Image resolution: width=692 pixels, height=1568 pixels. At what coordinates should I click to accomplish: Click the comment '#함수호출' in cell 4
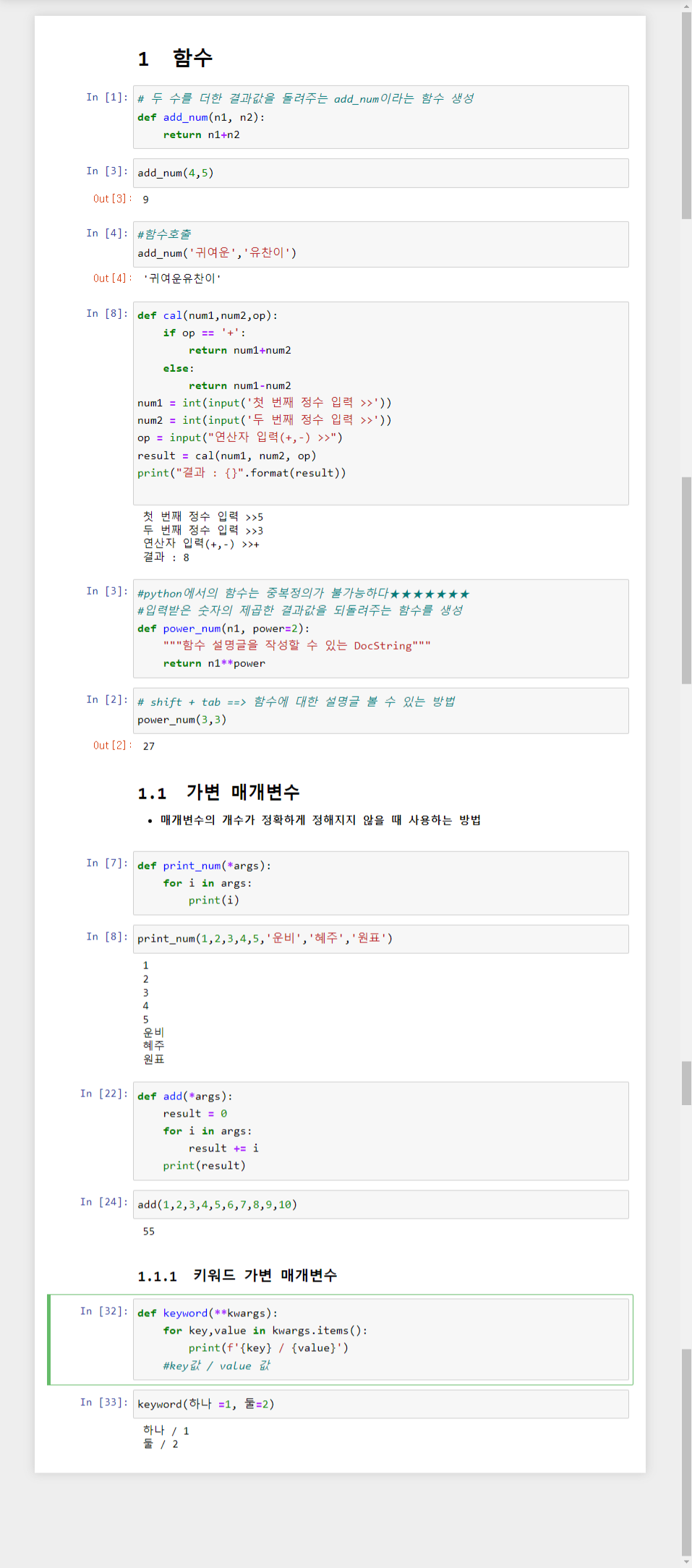[x=165, y=234]
